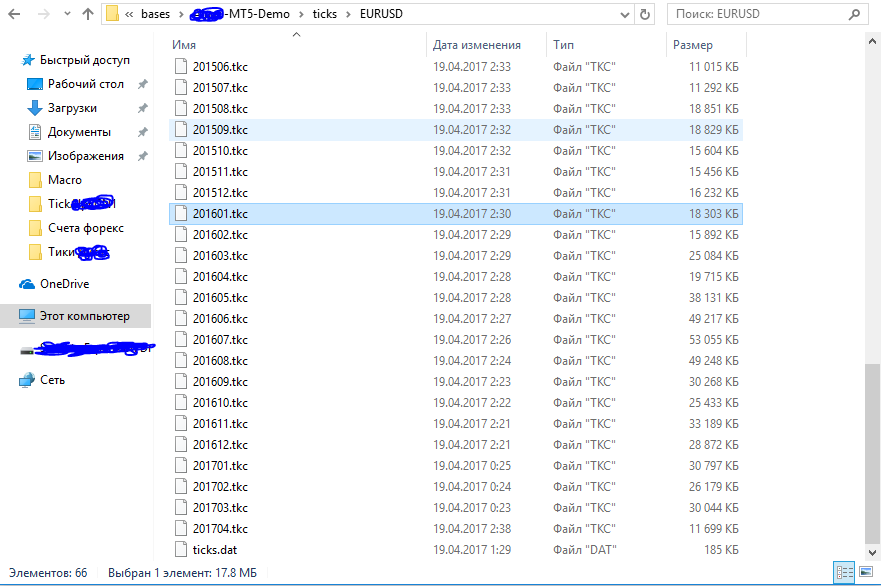Screen dimensions: 881x586
Task: Go back with the back arrow
Action: click(x=14, y=14)
